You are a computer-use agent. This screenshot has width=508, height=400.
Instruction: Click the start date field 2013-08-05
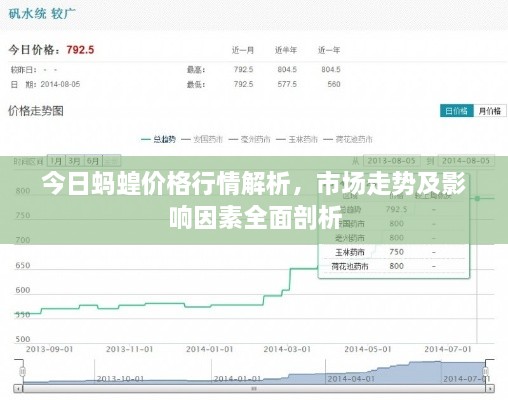coord(392,161)
